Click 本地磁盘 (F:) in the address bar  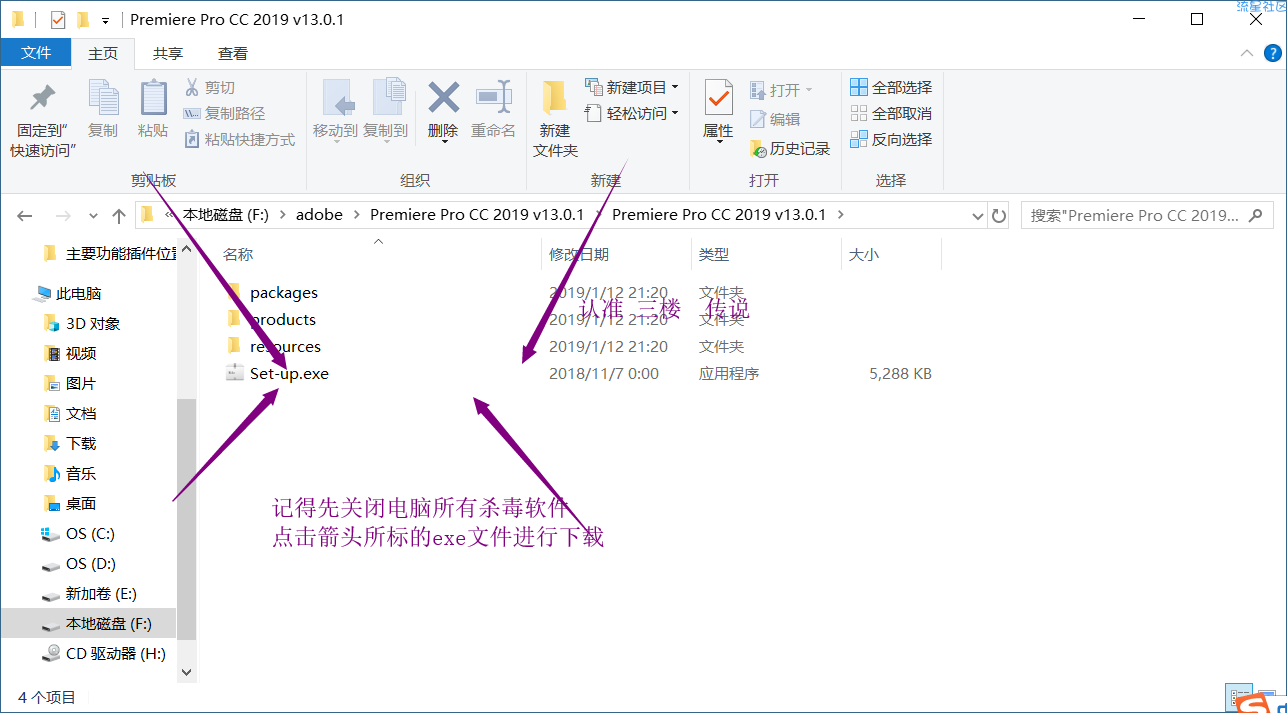click(226, 215)
